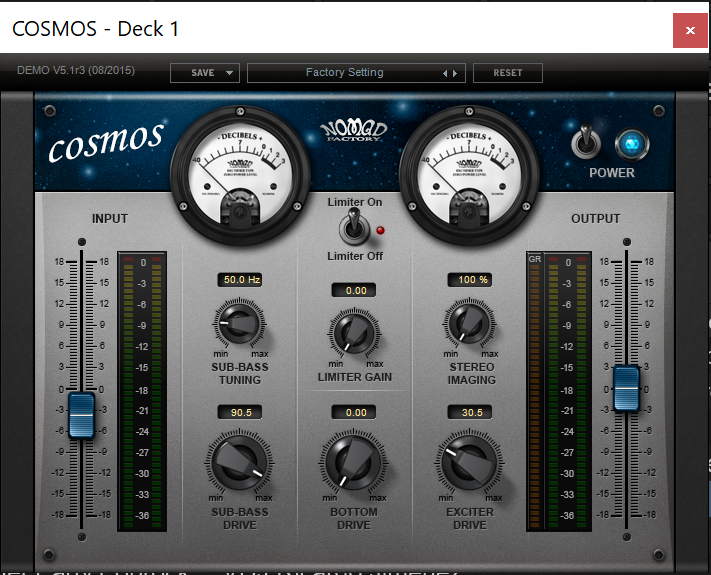Click the 90.5 sub-bass drive field

[240, 412]
